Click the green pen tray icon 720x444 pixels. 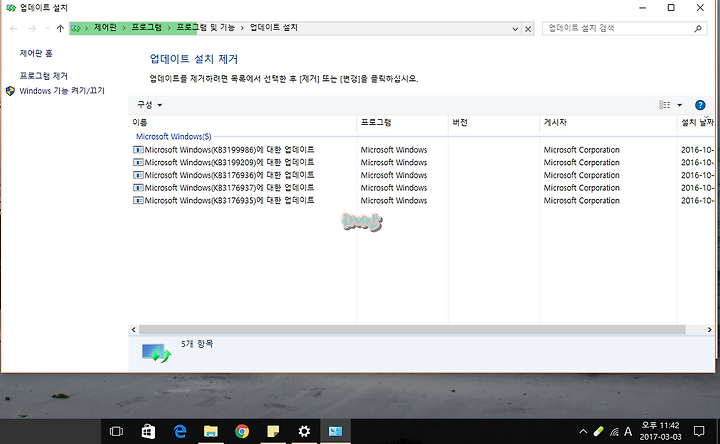598,432
